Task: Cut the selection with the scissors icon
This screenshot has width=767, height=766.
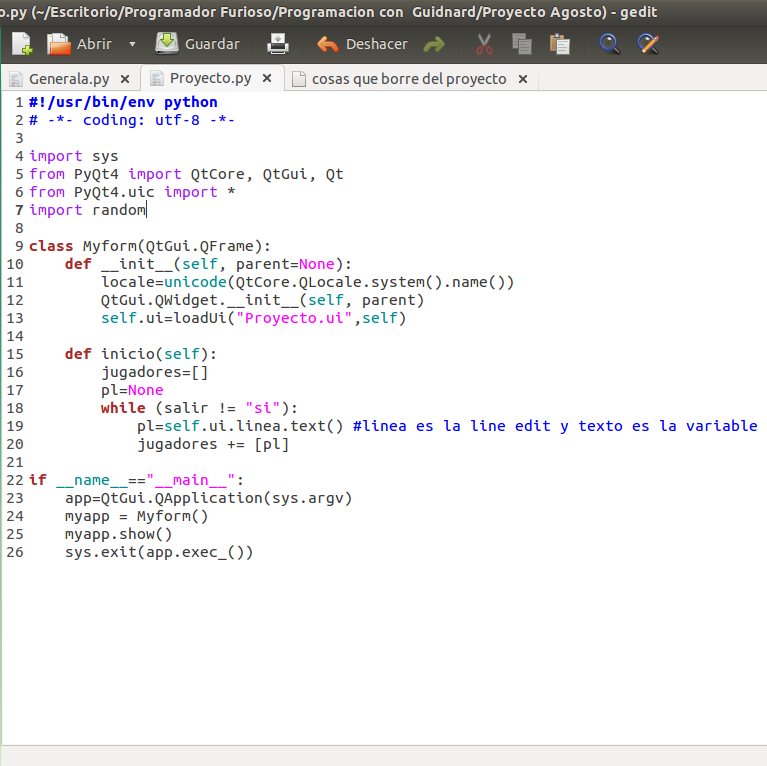Action: (484, 44)
